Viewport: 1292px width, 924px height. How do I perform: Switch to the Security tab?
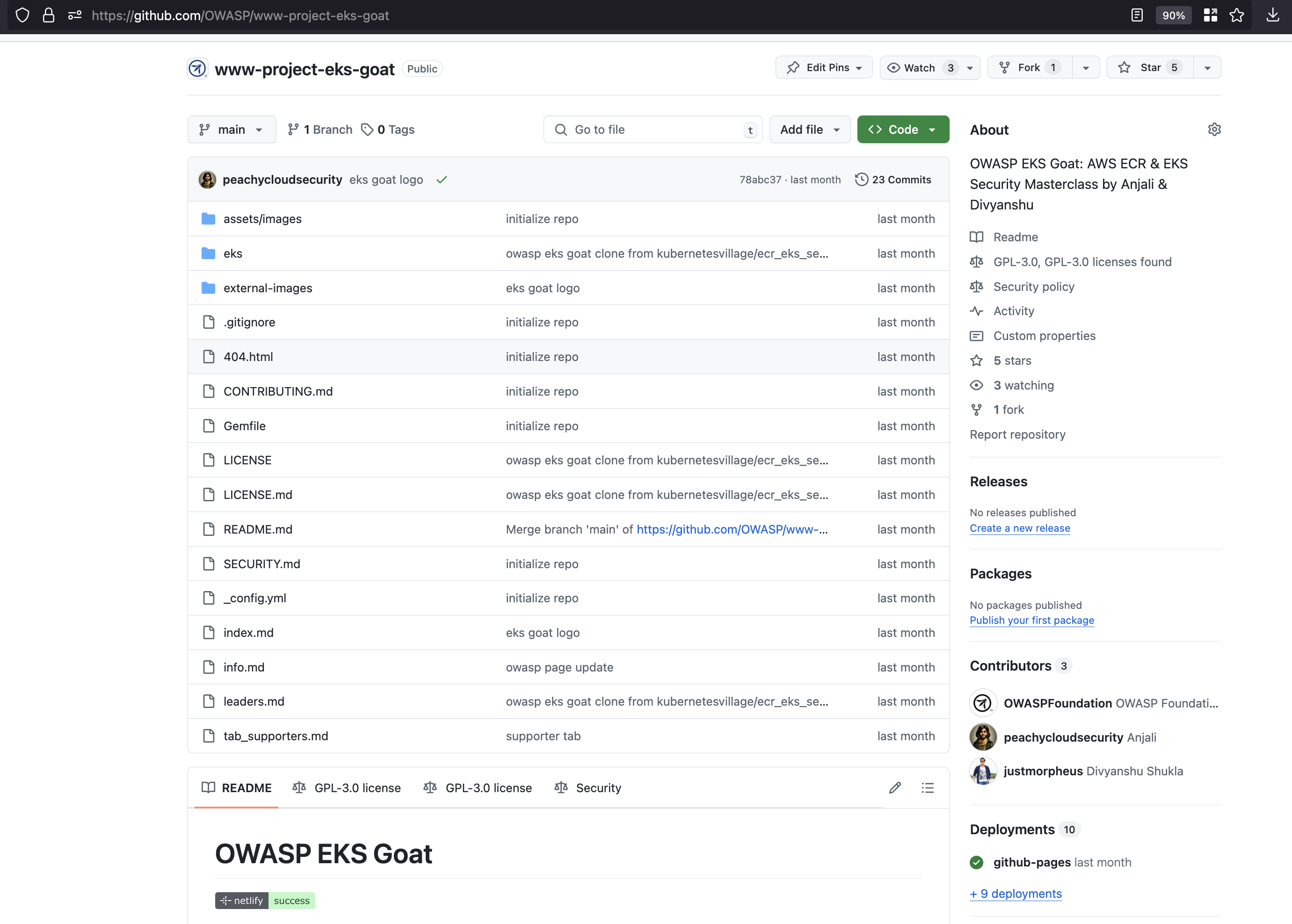pyautogui.click(x=588, y=787)
